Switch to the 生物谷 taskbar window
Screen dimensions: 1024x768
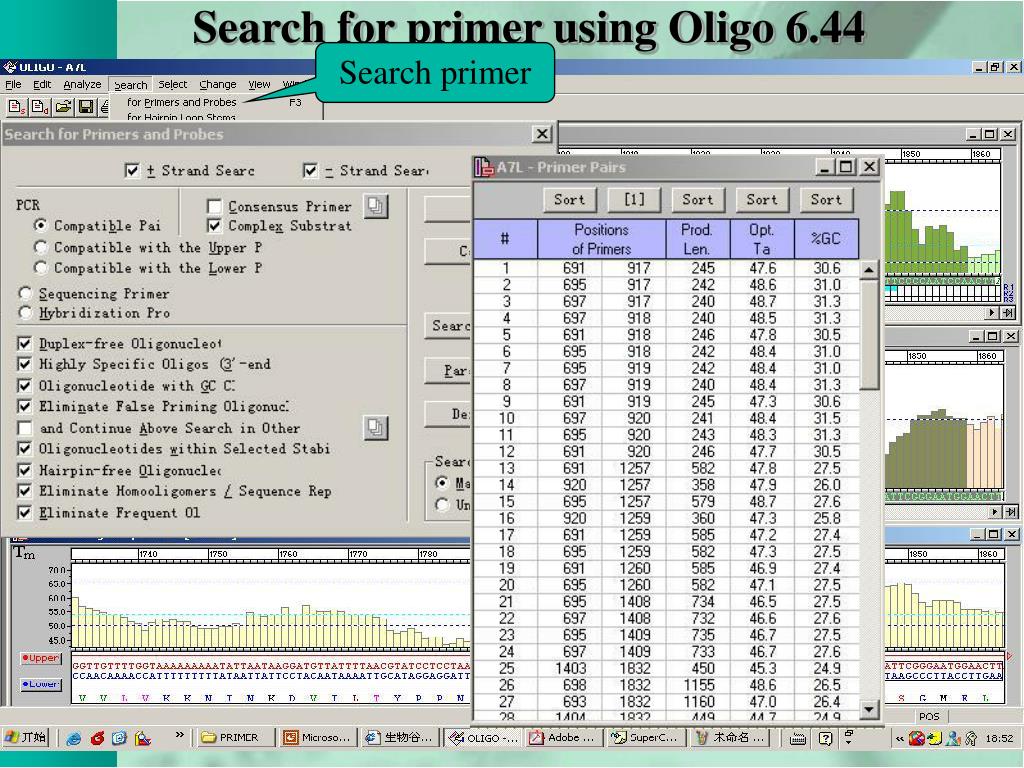(400, 738)
